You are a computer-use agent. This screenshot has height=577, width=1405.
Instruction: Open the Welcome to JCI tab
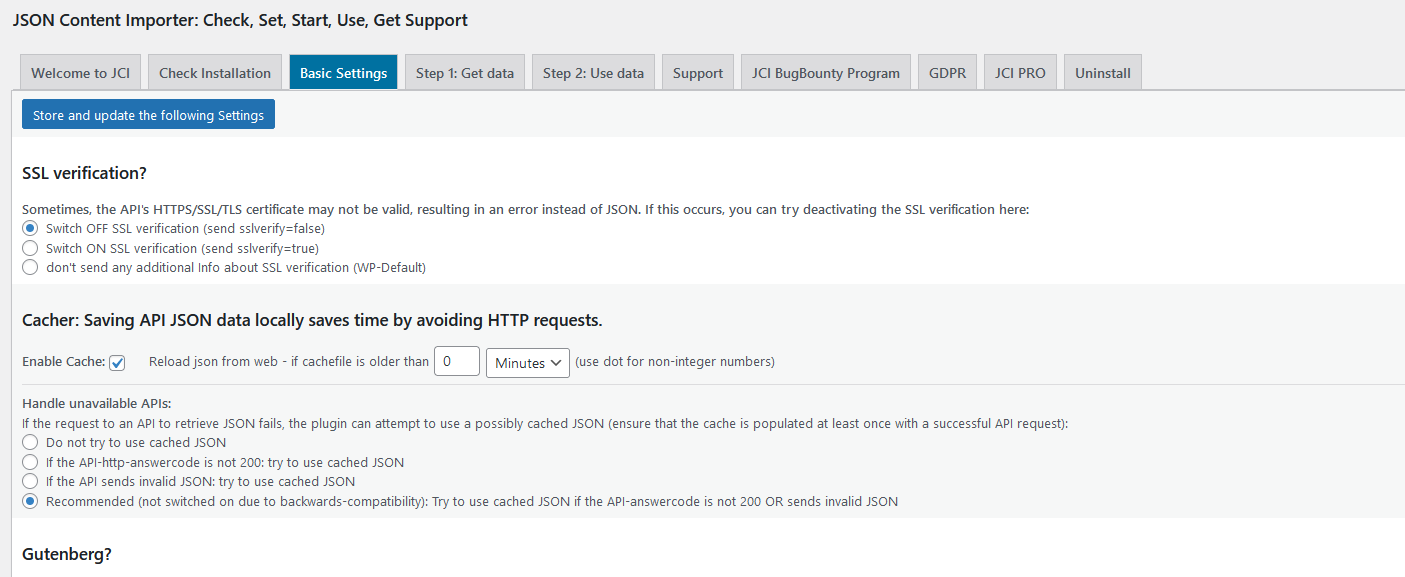tap(80, 73)
